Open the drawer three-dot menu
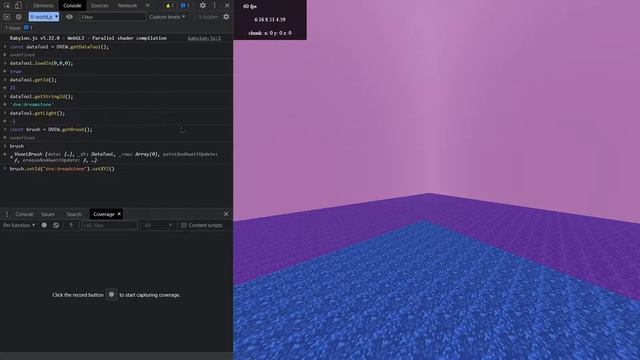The image size is (640, 360). [7, 214]
